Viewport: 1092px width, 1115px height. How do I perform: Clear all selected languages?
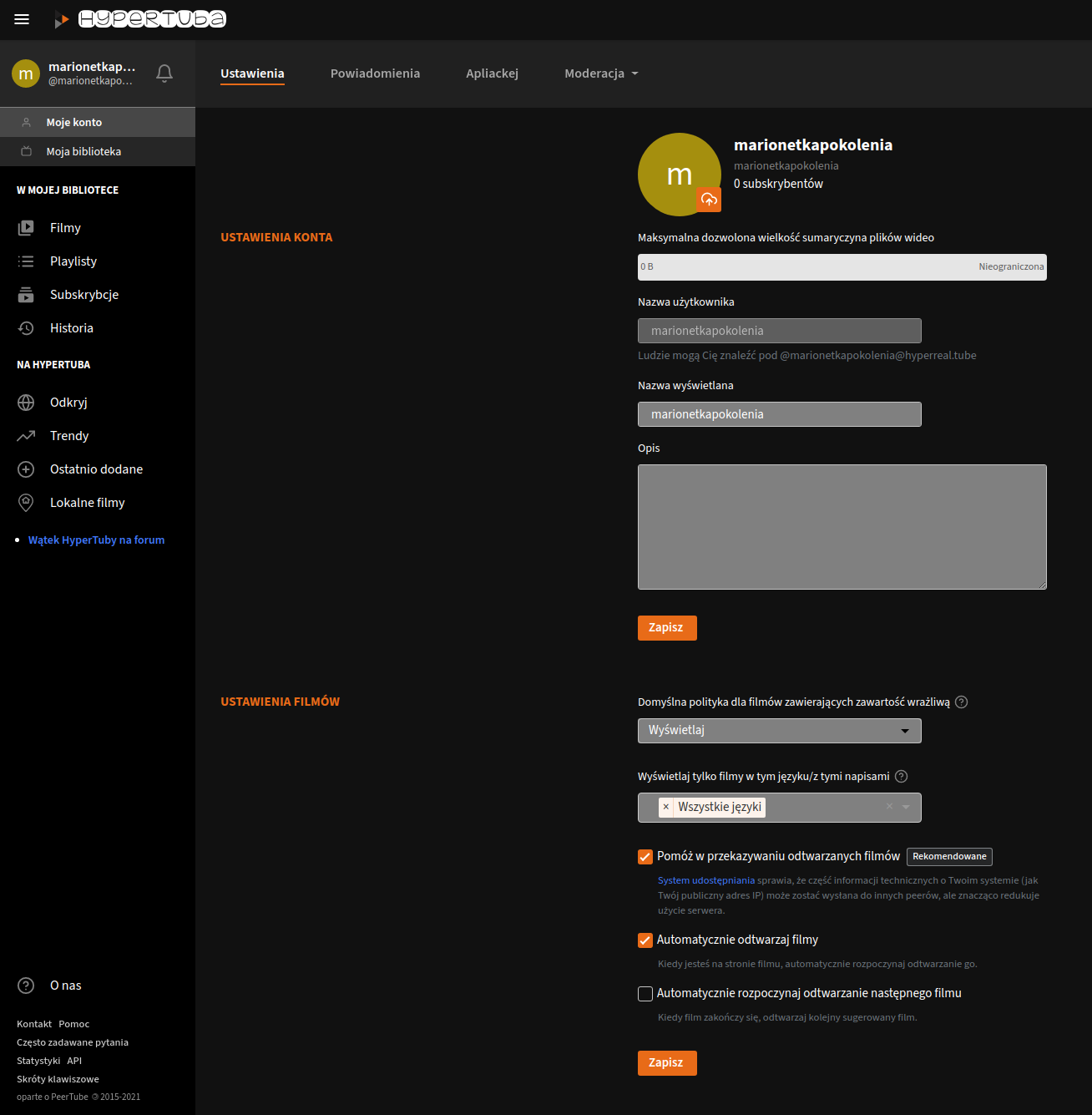click(890, 807)
